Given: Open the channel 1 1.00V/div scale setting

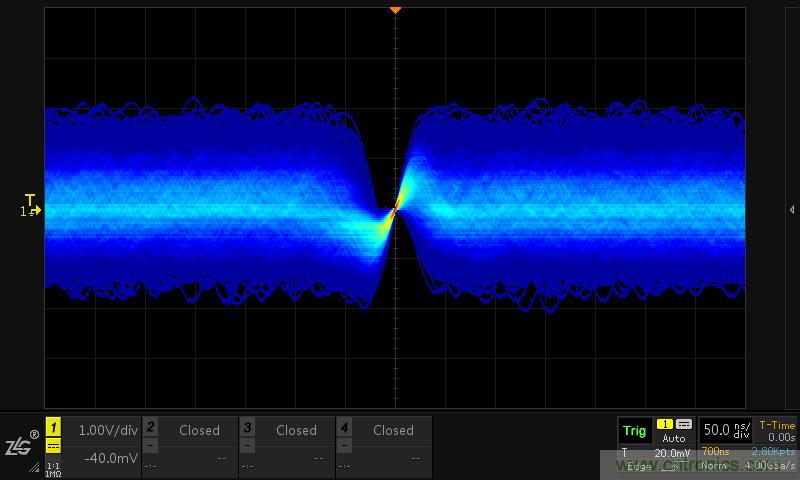Looking at the screenshot, I should point(107,430).
